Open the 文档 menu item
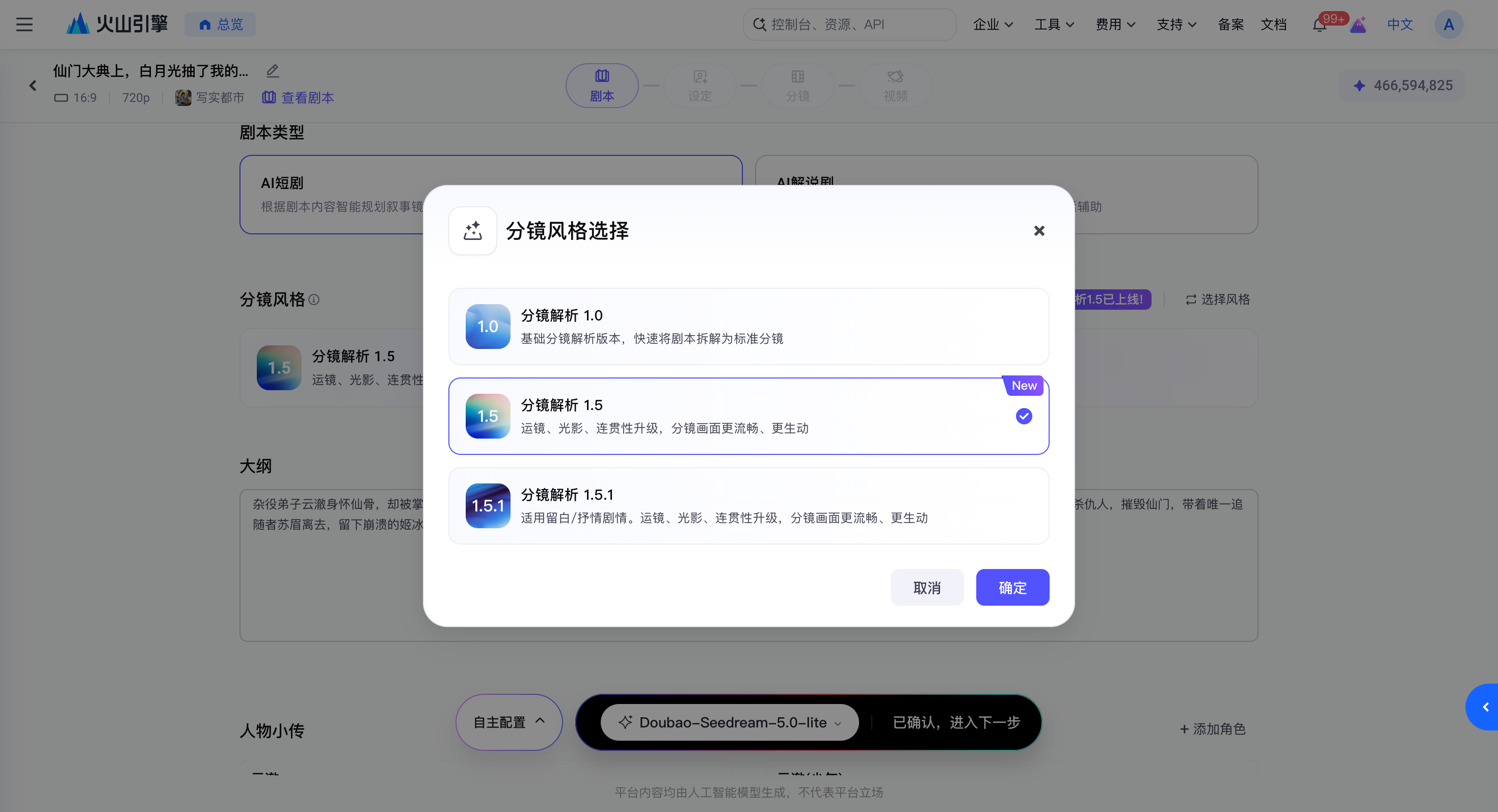This screenshot has height=812, width=1498. pyautogui.click(x=1273, y=24)
